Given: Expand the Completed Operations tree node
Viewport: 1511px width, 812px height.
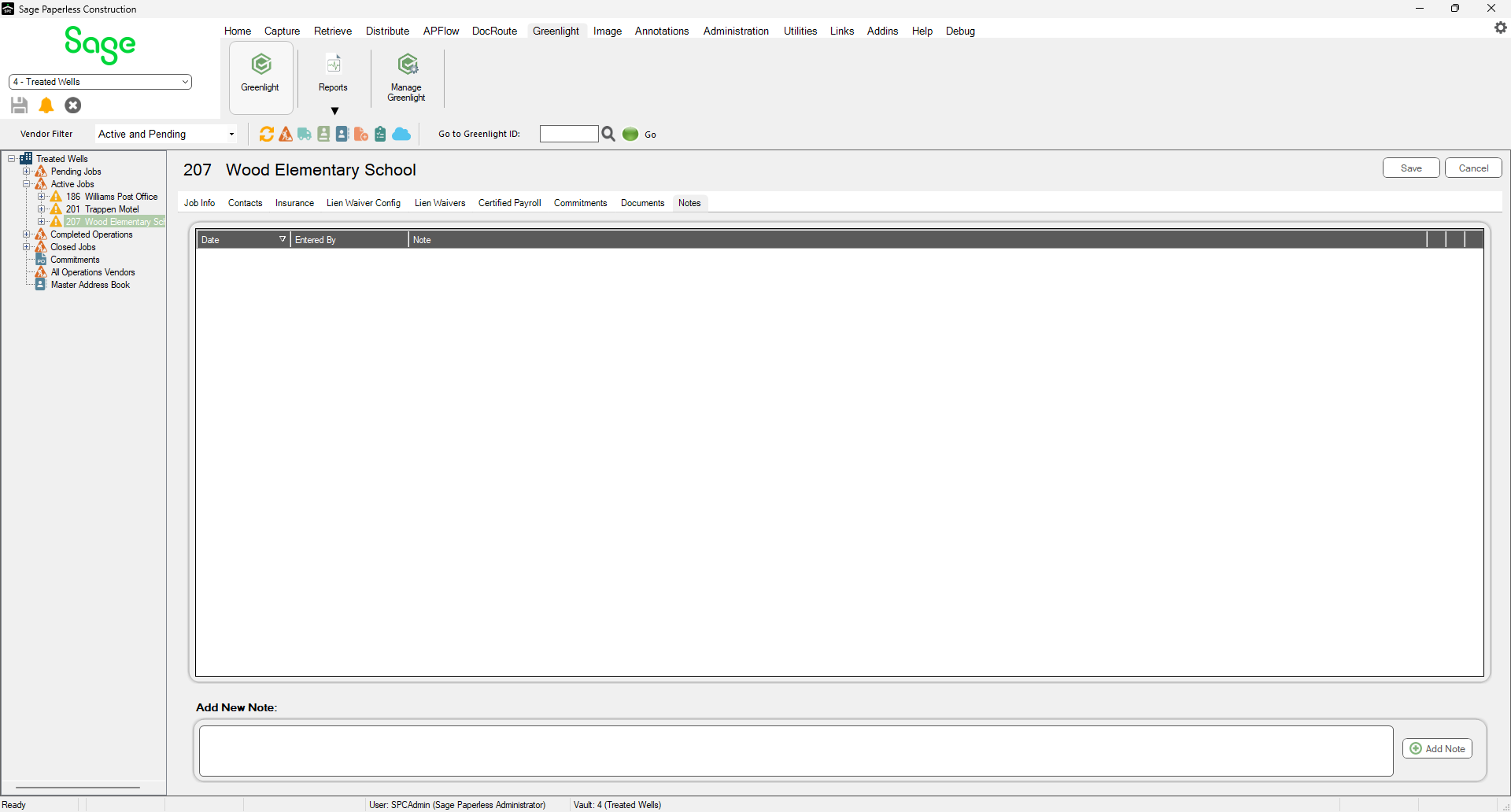Looking at the screenshot, I should 26,234.
